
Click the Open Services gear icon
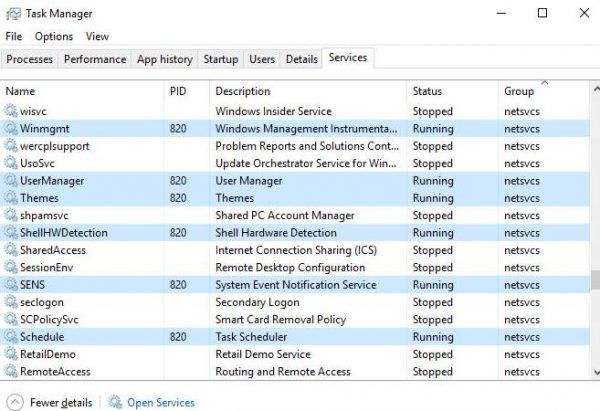pos(115,402)
